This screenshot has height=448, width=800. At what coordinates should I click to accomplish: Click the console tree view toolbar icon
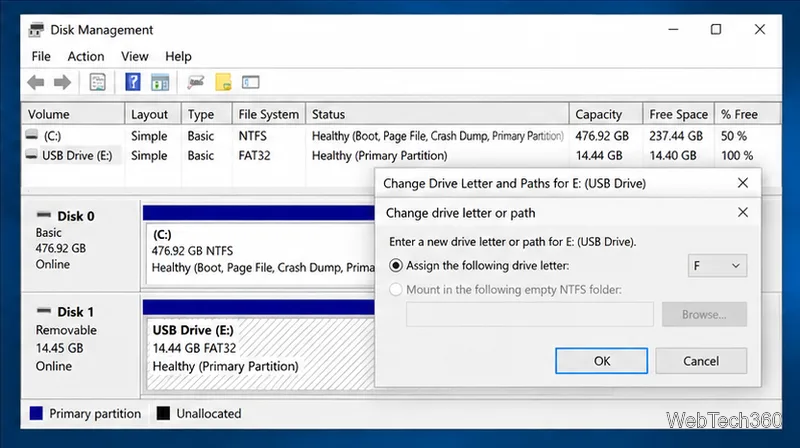[x=160, y=82]
